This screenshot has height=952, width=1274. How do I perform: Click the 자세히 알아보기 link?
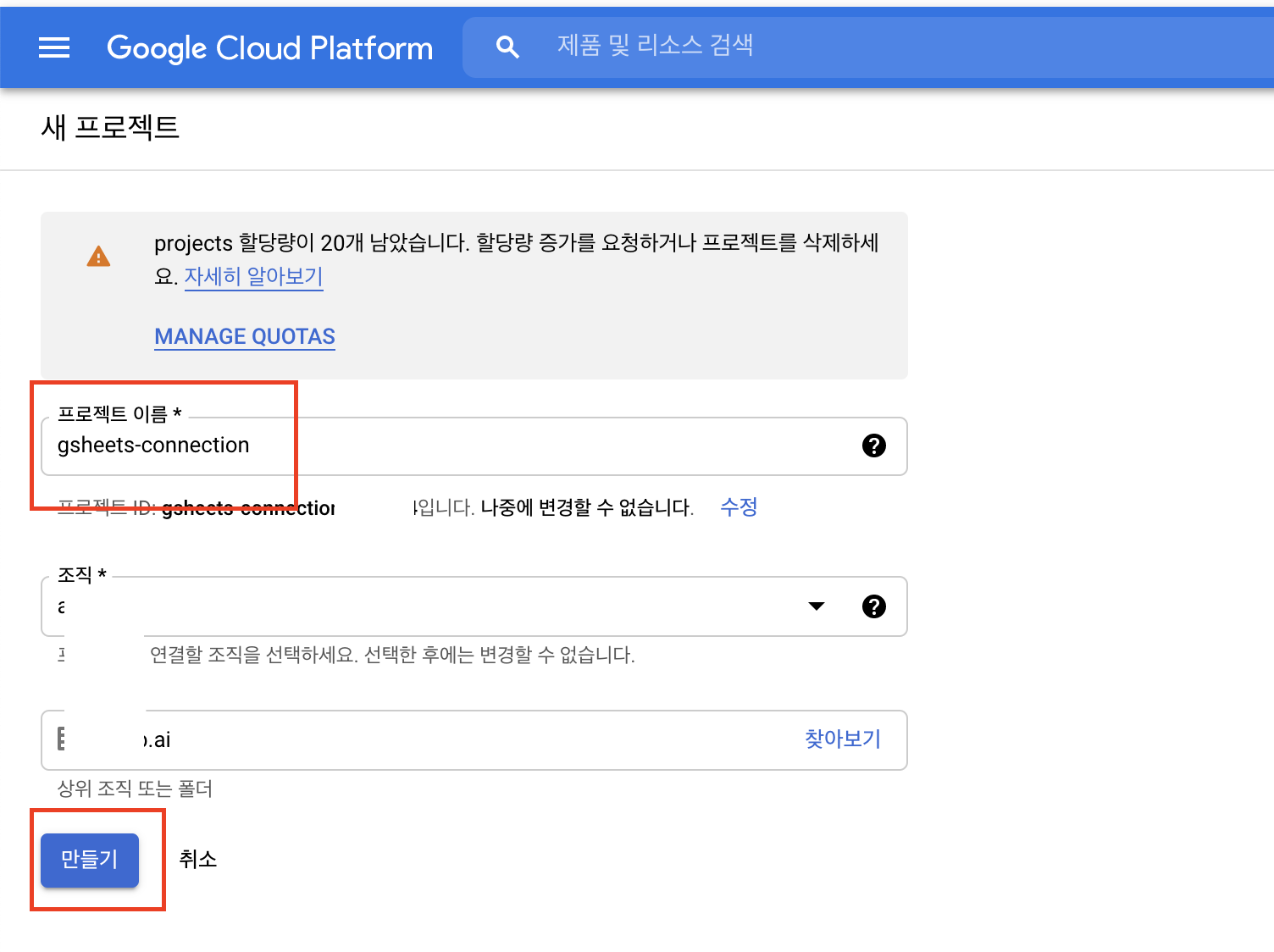pyautogui.click(x=253, y=277)
